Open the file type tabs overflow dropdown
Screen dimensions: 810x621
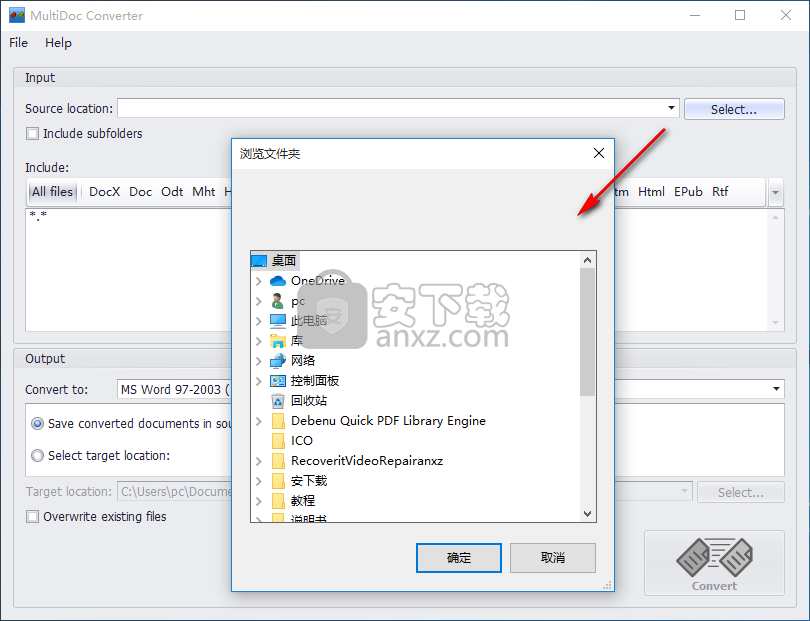[x=775, y=193]
